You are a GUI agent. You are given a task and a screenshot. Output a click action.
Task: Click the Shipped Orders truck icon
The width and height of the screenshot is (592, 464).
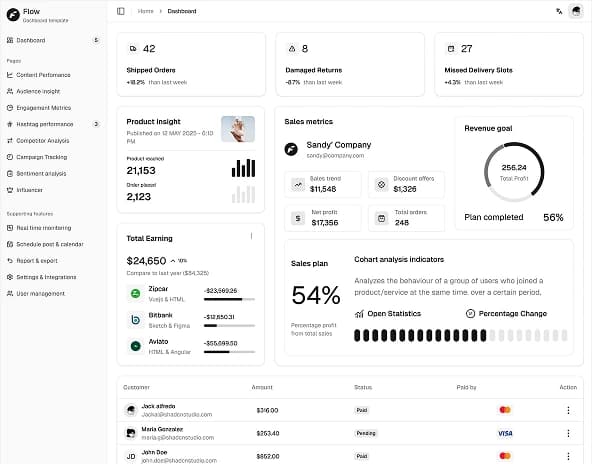click(133, 49)
